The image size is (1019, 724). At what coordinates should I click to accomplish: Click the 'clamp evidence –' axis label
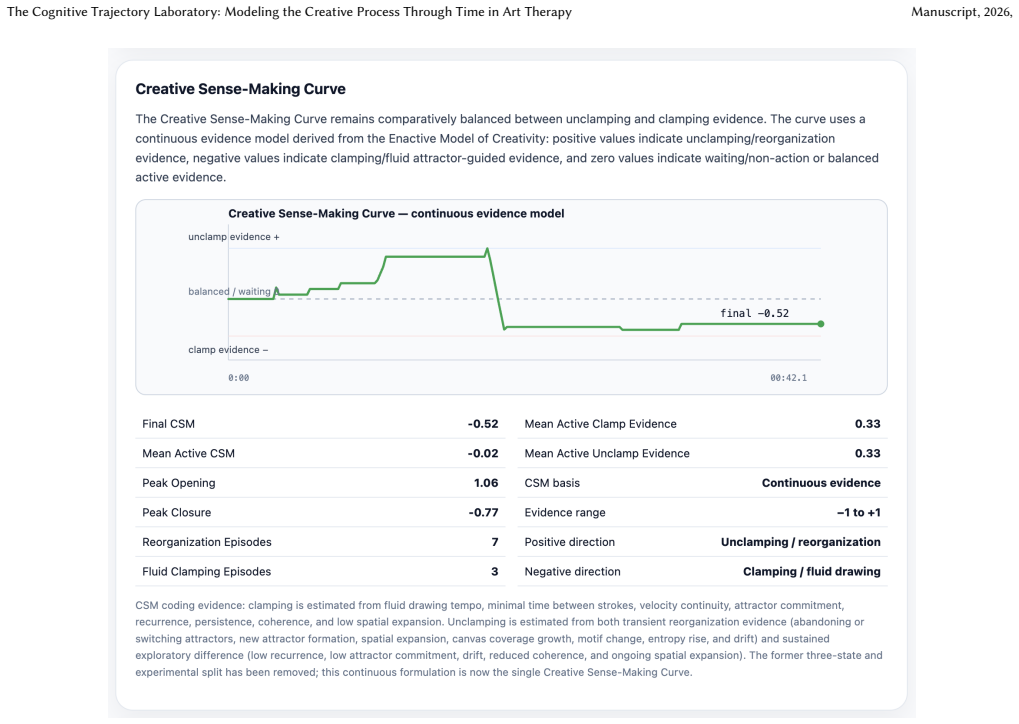pyautogui.click(x=228, y=350)
